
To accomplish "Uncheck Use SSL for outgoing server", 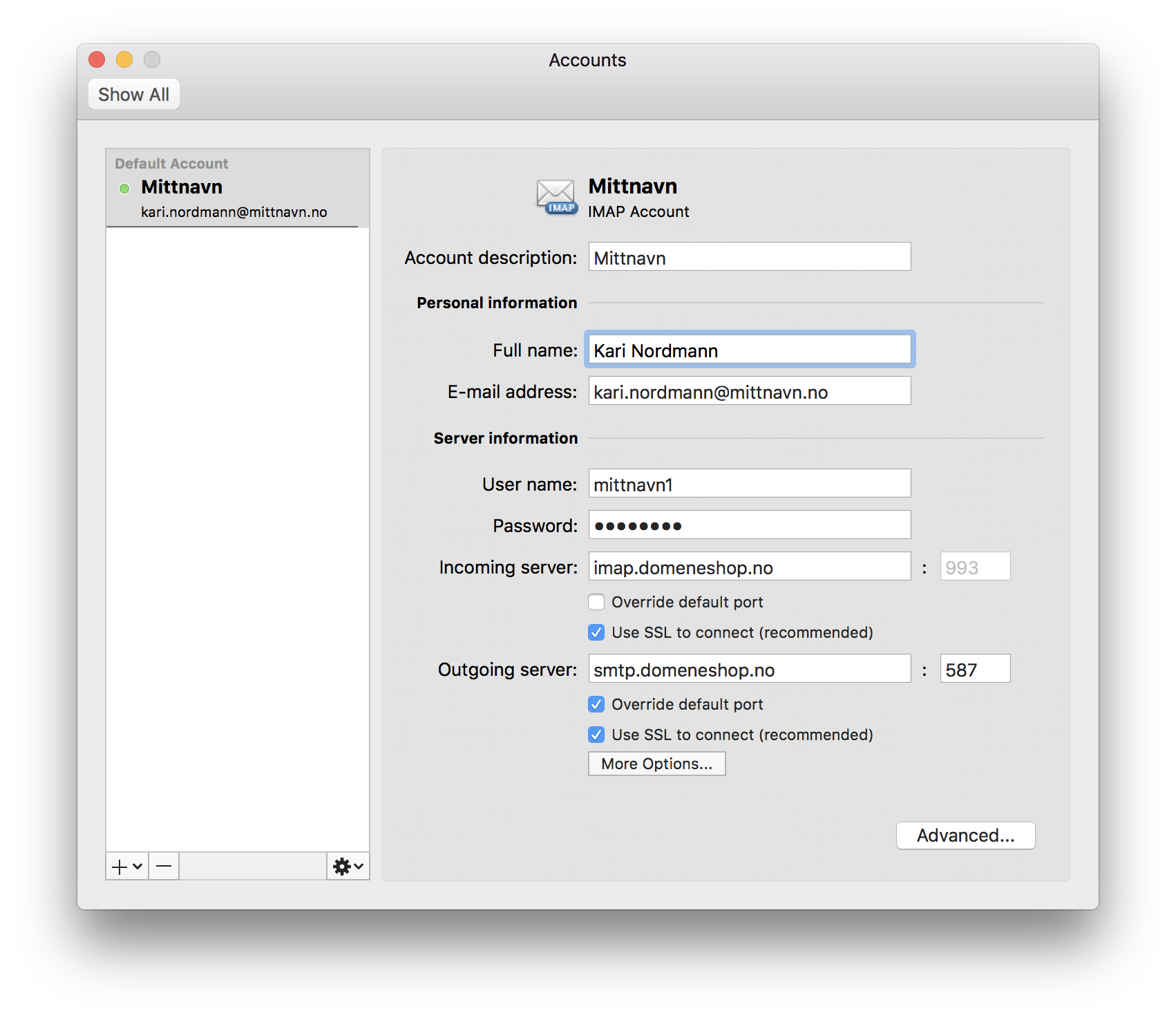I will tap(596, 735).
